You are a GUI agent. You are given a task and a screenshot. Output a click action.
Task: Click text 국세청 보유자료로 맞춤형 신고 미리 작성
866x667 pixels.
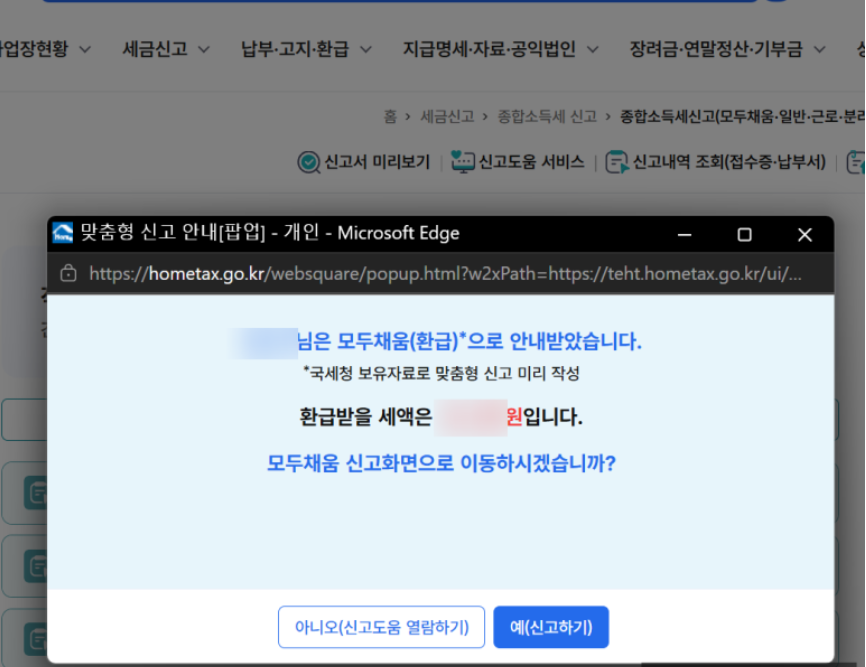tap(441, 373)
